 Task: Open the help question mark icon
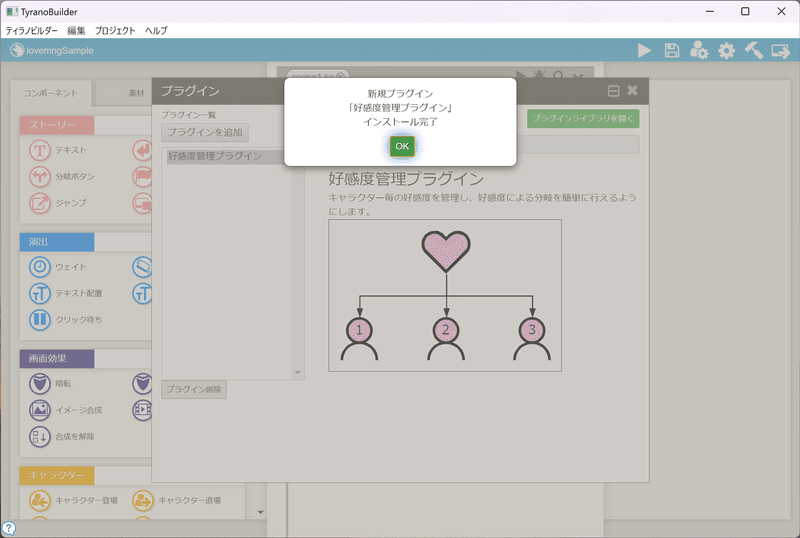8,529
